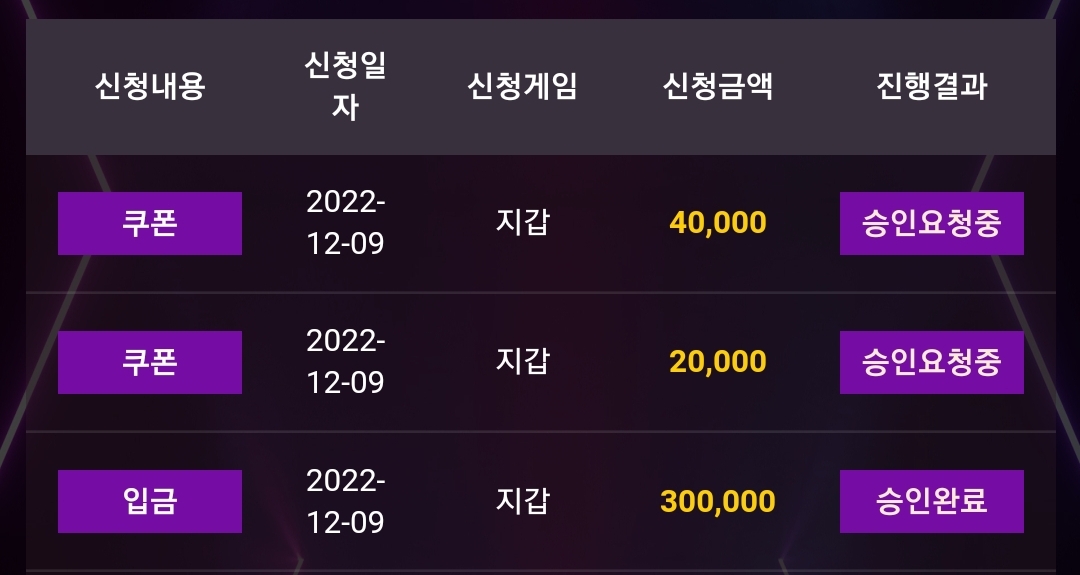Select the 신청금액 column header
This screenshot has height=575, width=1080.
pos(718,87)
